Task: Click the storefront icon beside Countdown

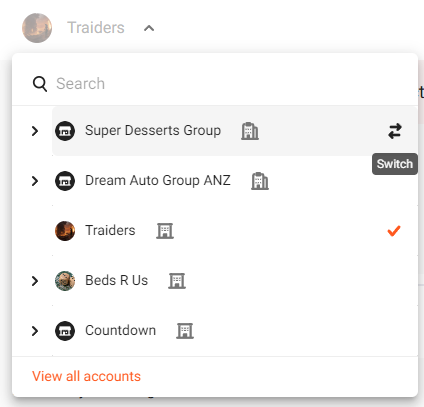Action: coord(185,331)
